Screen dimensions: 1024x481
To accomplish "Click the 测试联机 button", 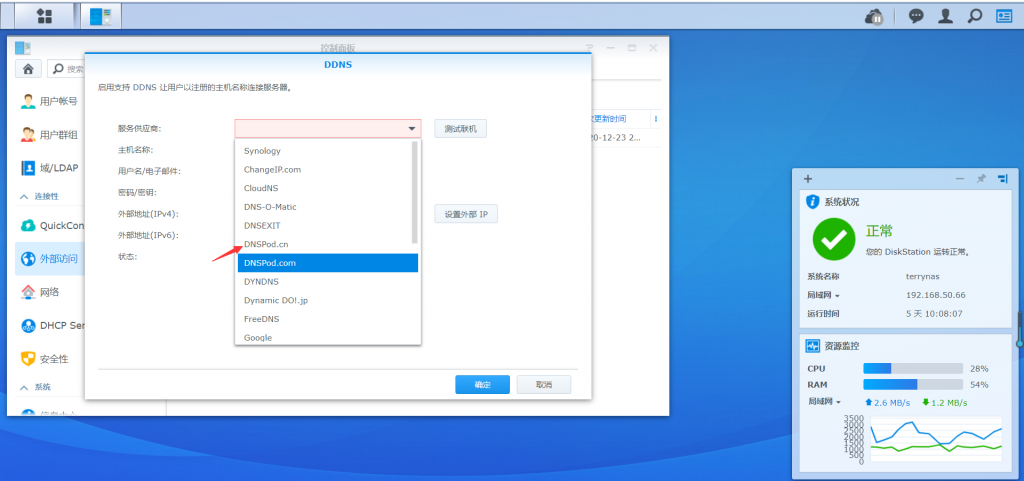I will click(x=460, y=129).
